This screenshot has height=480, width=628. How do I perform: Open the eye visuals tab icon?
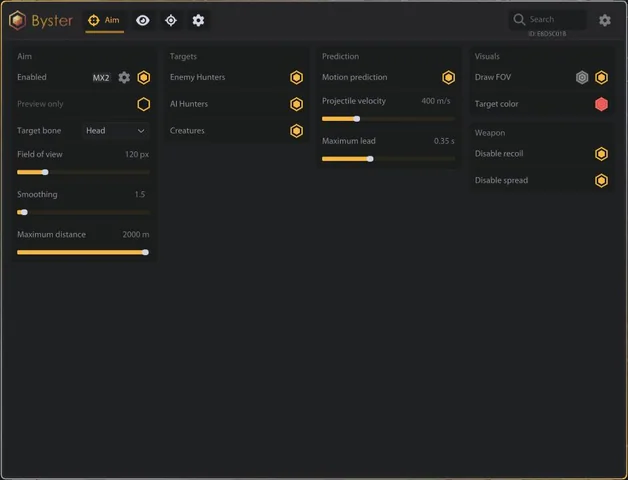143,20
